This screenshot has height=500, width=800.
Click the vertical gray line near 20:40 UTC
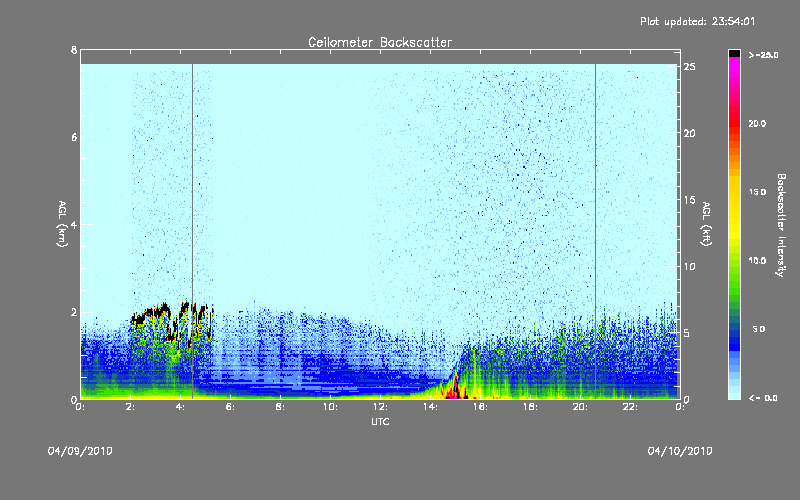pyautogui.click(x=595, y=231)
